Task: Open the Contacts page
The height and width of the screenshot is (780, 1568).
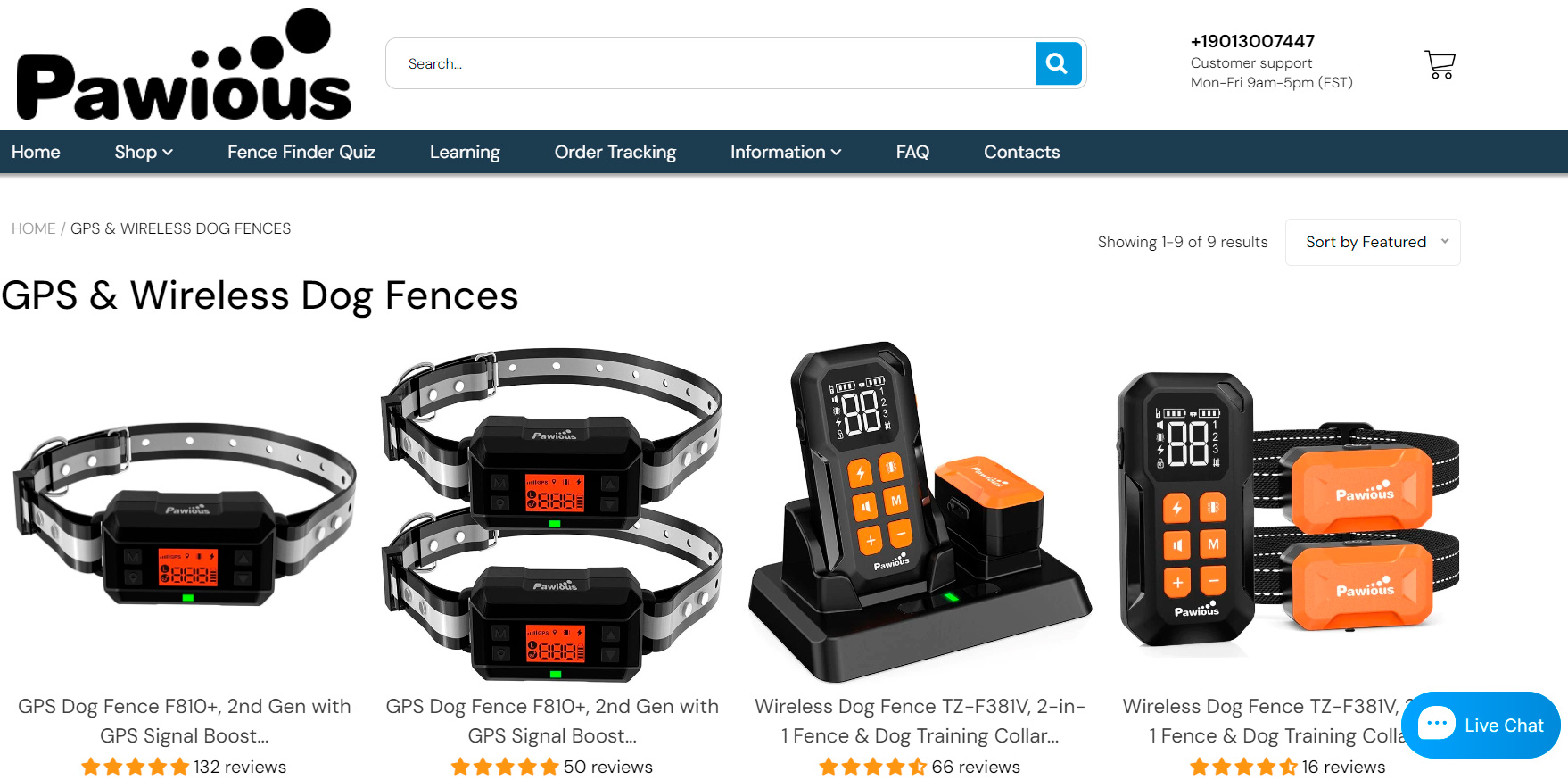Action: [1022, 152]
